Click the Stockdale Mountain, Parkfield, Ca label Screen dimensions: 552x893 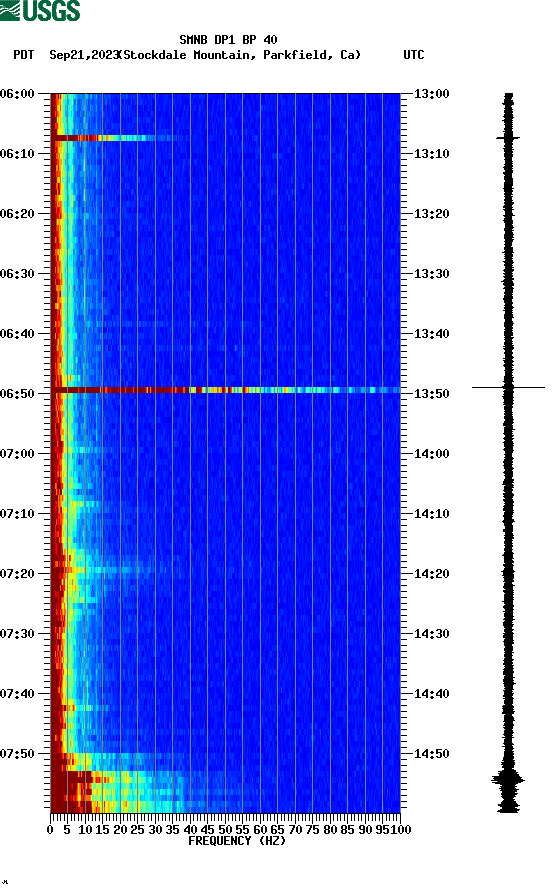pos(240,55)
